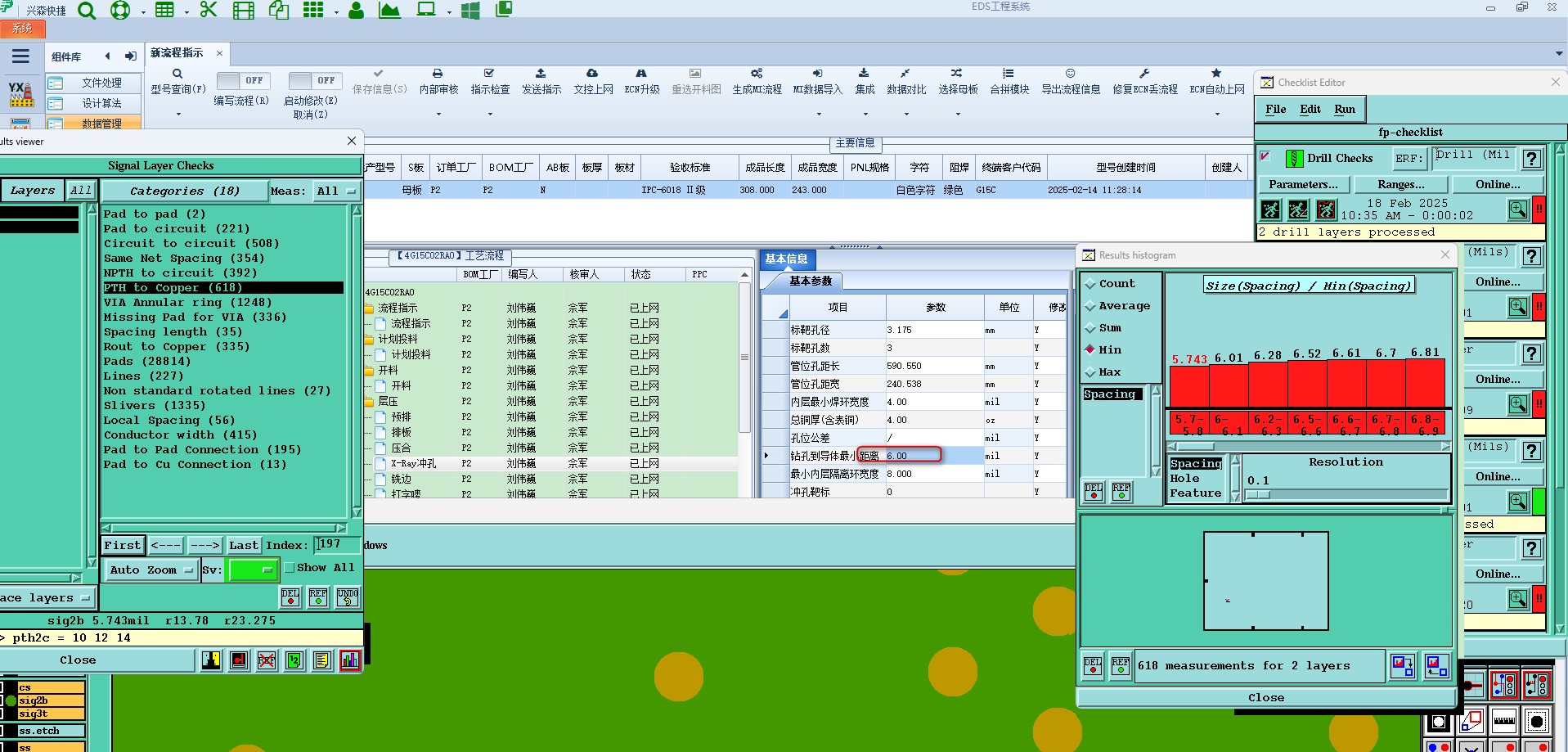Open Edit menu in Checklist Editor
This screenshot has width=1568, height=752.
[x=1310, y=109]
